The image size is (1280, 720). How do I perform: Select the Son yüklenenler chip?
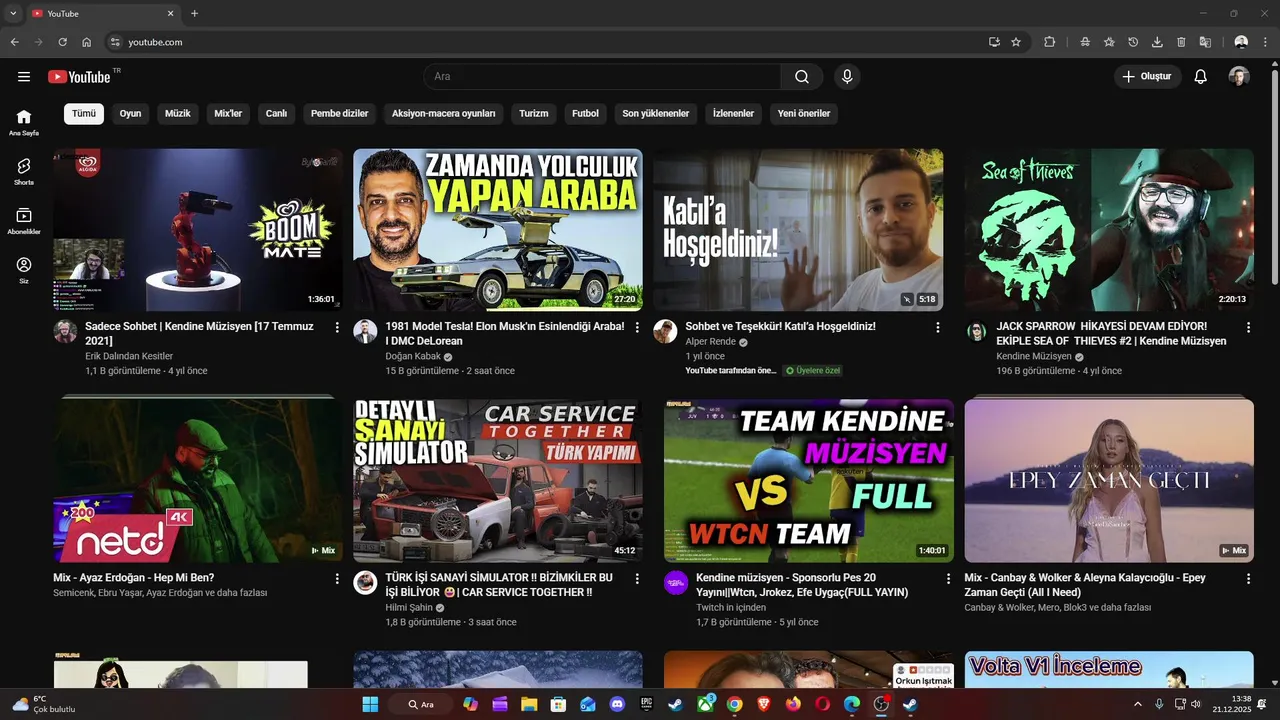[656, 113]
